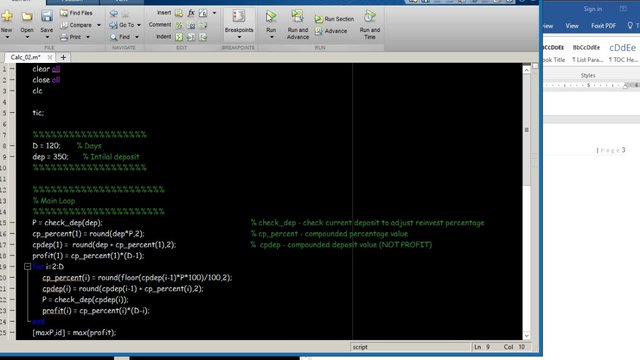Toggle the breakpoint dash at line 5
This screenshot has width=640, height=360.
pyautogui.click(x=12, y=113)
